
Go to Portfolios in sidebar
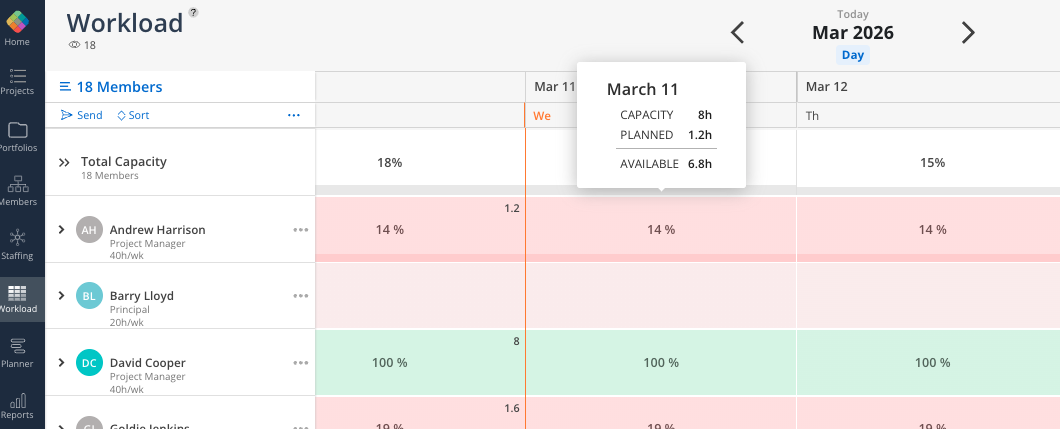[17, 136]
